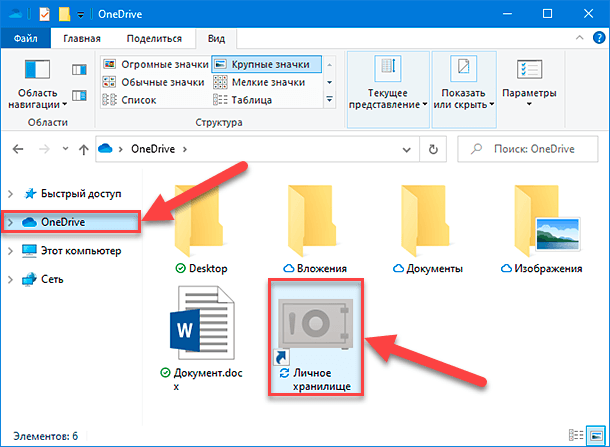The width and height of the screenshot is (610, 447).
Task: Select the Вид ribbon tab
Action: 216,39
